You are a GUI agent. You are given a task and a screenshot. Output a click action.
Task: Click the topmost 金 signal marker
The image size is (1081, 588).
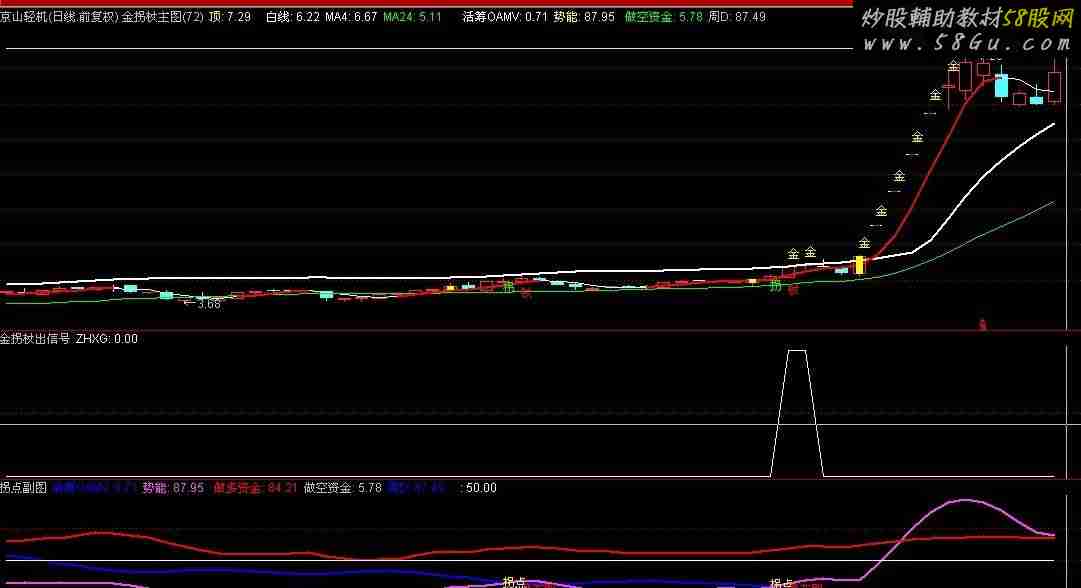[954, 66]
